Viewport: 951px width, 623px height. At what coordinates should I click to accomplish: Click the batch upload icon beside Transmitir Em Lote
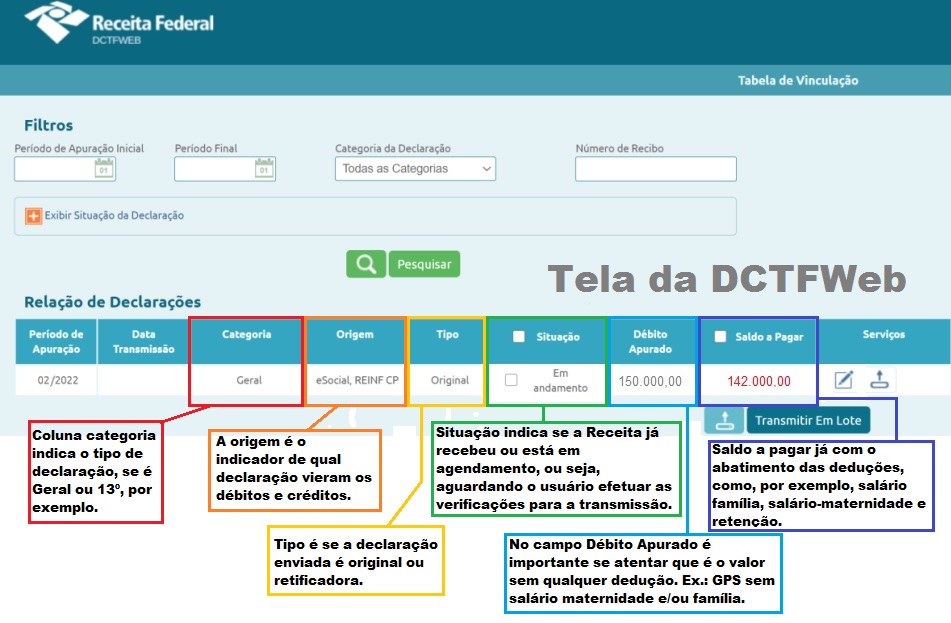point(724,420)
